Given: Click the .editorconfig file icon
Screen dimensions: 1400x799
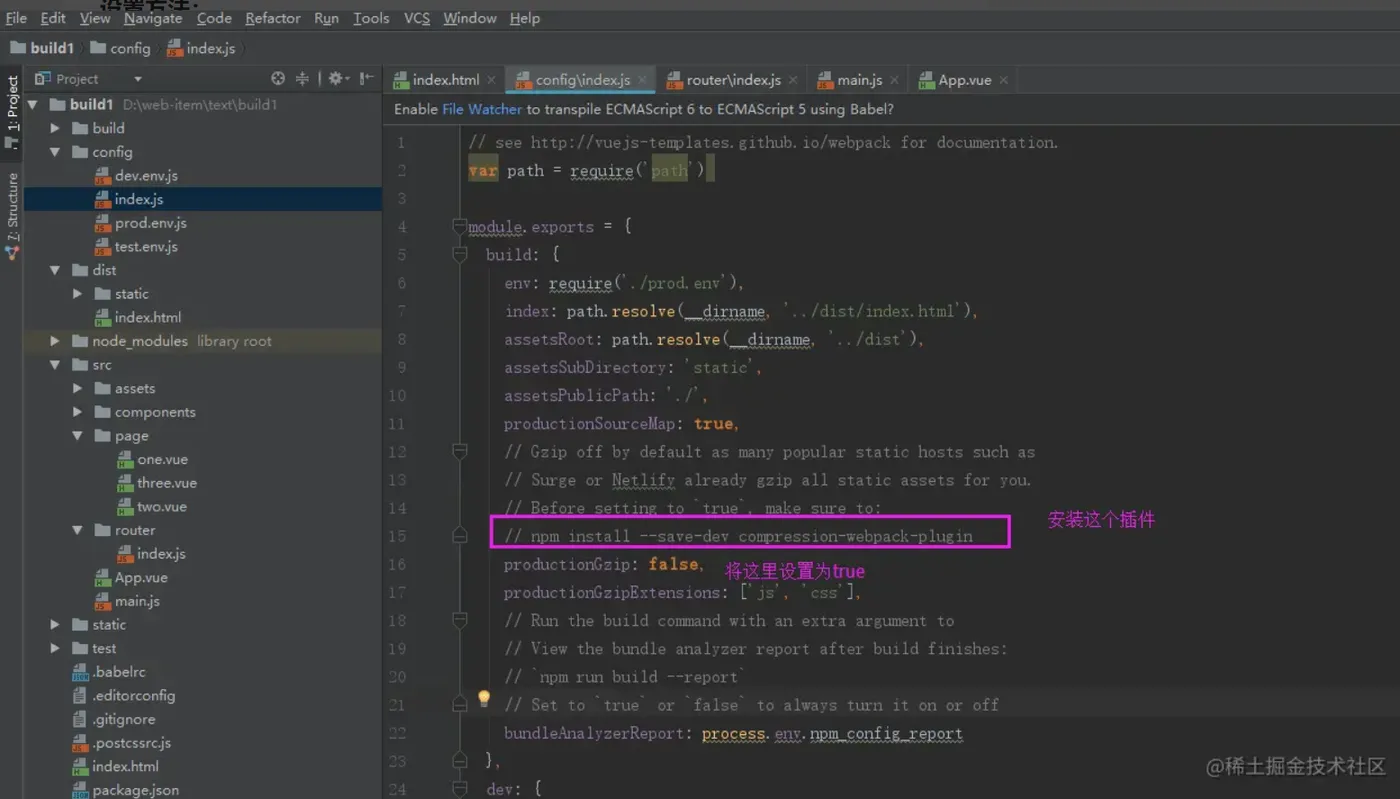Looking at the screenshot, I should [81, 696].
